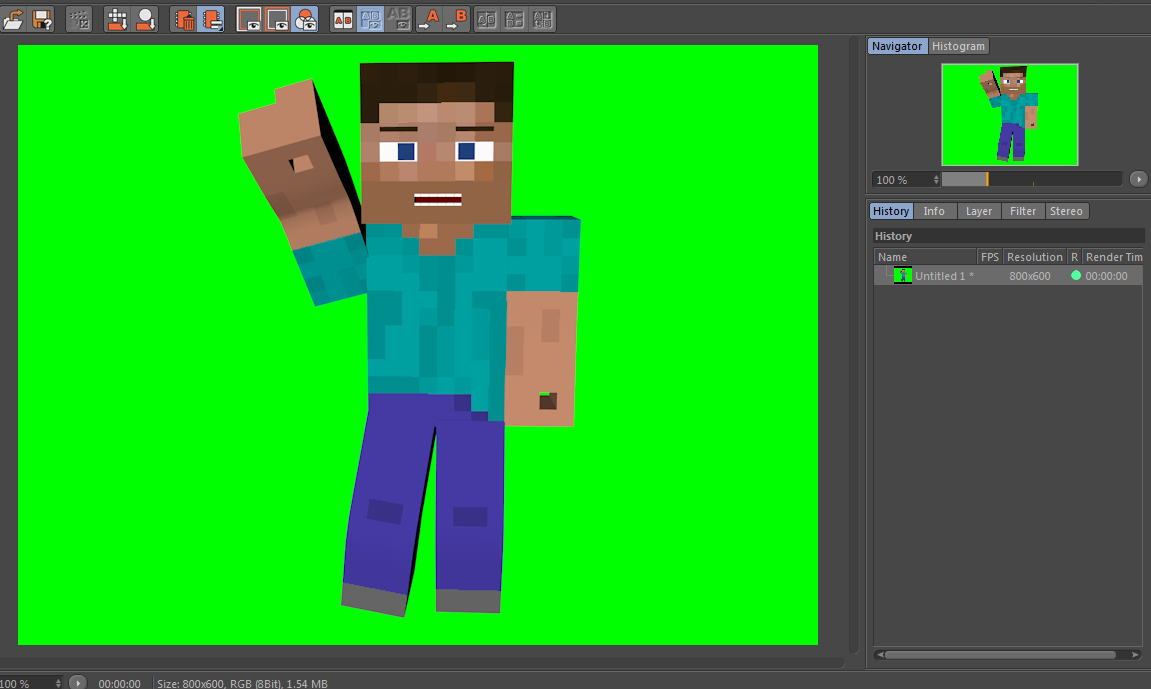The image size is (1151, 689).
Task: Select the Single-Pass display mode icon
Action: click(277, 19)
